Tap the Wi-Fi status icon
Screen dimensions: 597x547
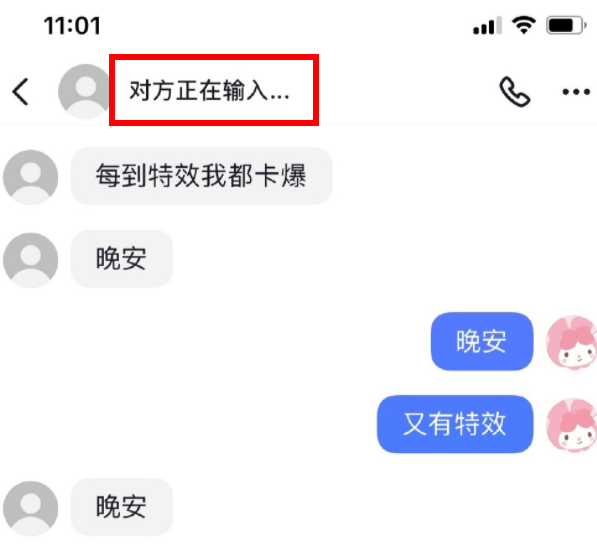pos(524,25)
